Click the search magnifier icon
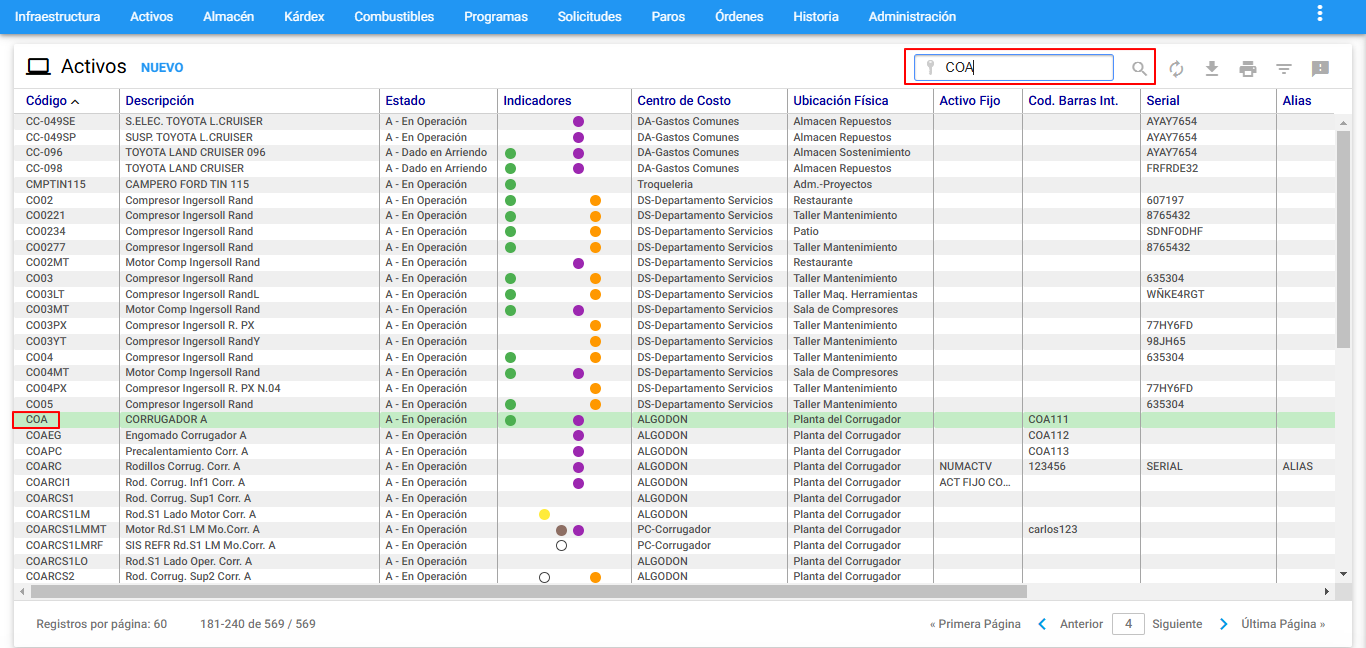Screen dimensions: 1366x648 [x=1139, y=68]
